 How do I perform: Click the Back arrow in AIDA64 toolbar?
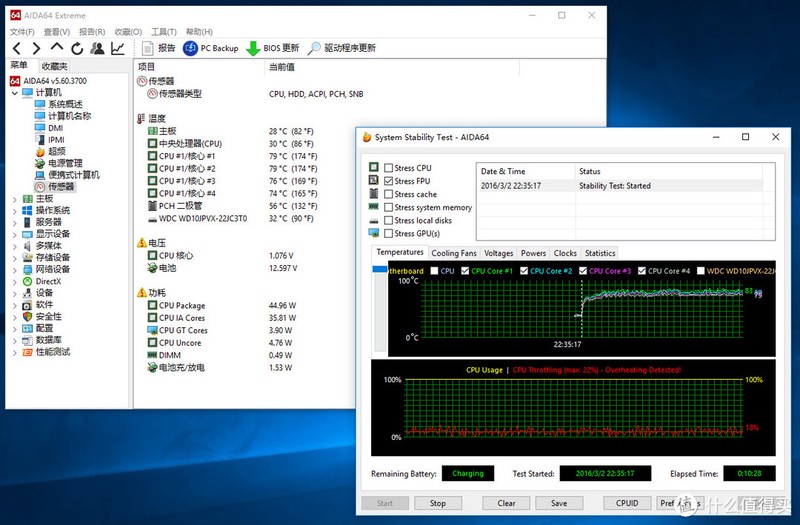click(x=17, y=48)
